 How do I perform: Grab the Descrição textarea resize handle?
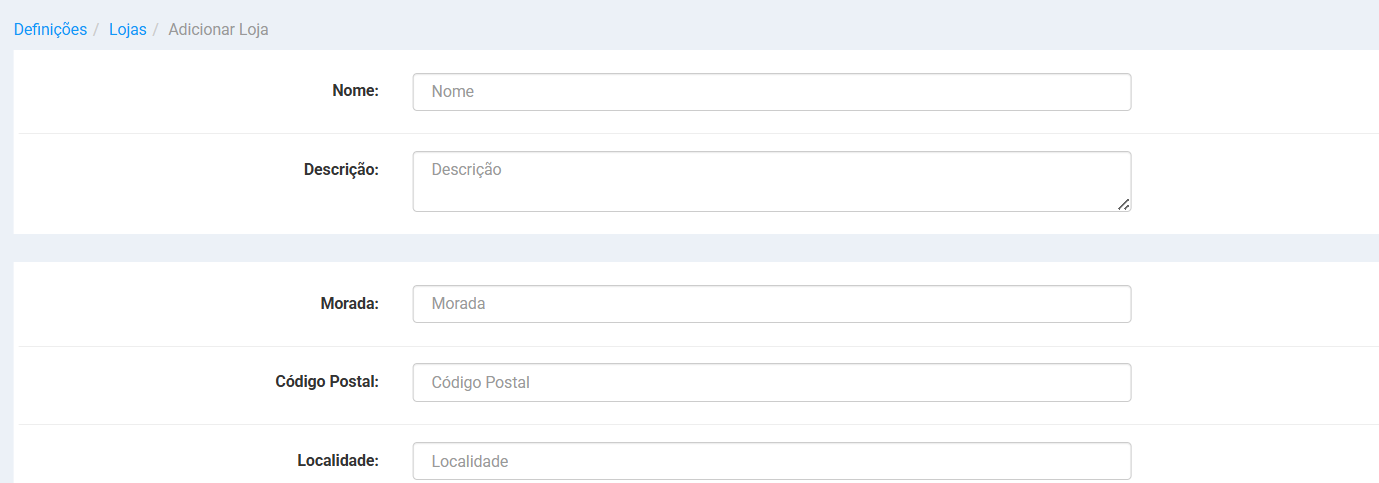pos(1124,204)
